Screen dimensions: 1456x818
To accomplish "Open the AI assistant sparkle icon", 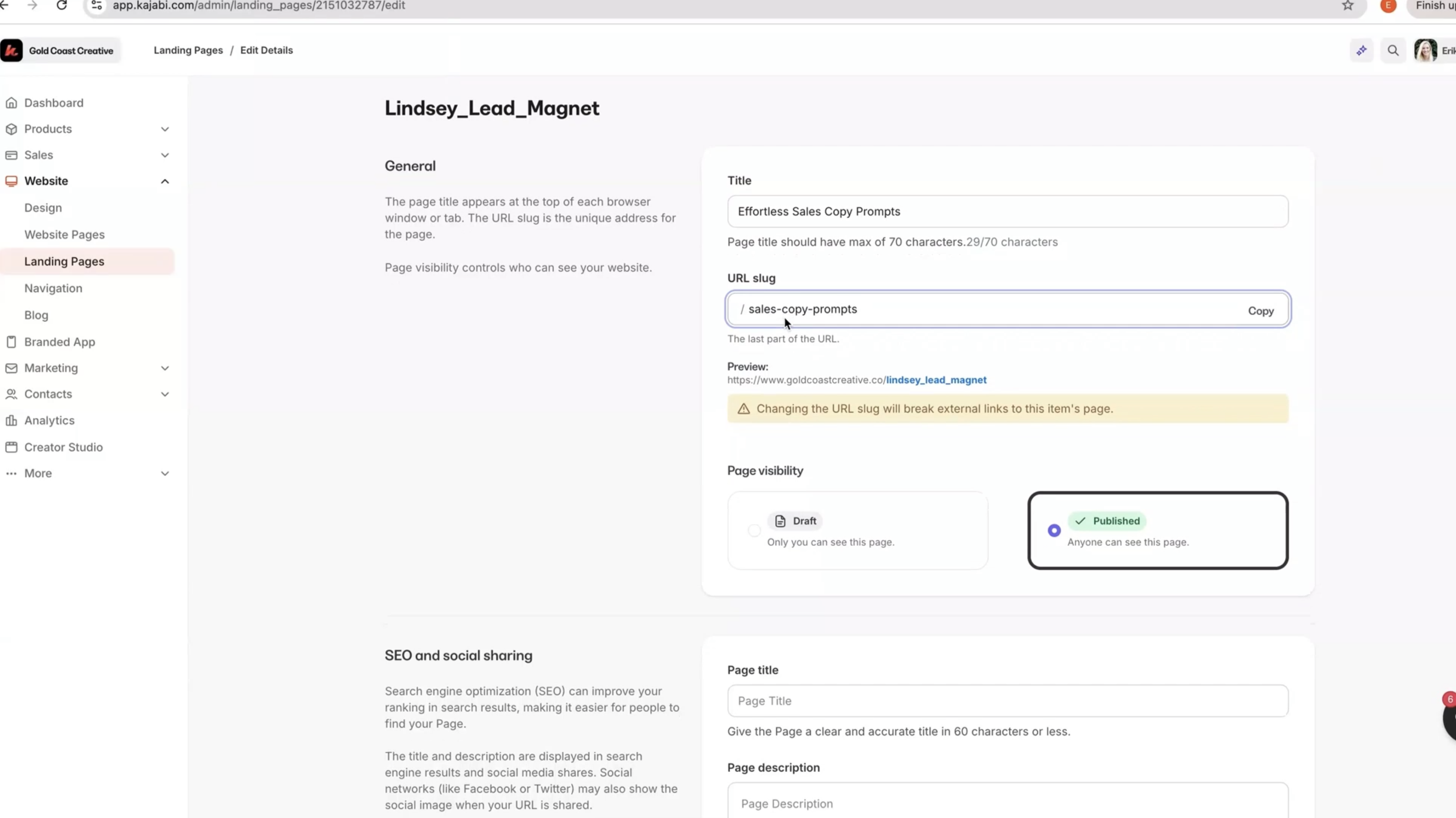I will click(1362, 51).
